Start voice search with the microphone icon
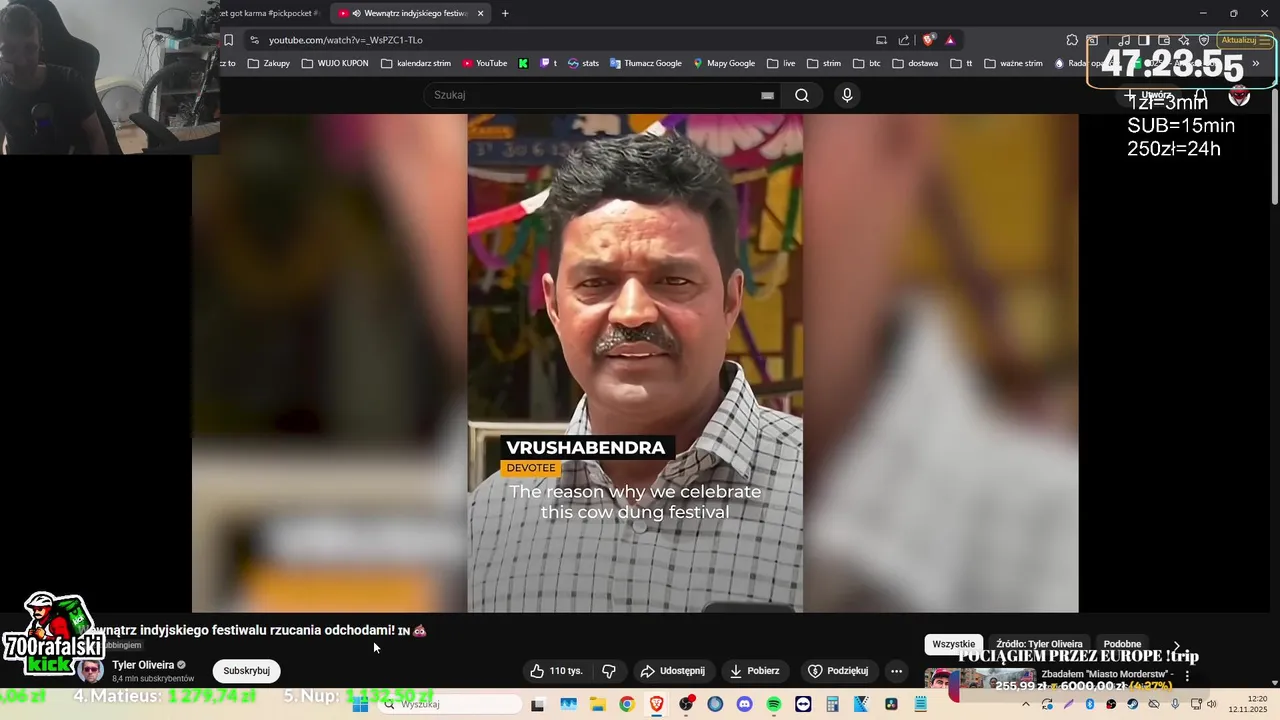Image resolution: width=1280 pixels, height=720 pixels. coord(847,95)
